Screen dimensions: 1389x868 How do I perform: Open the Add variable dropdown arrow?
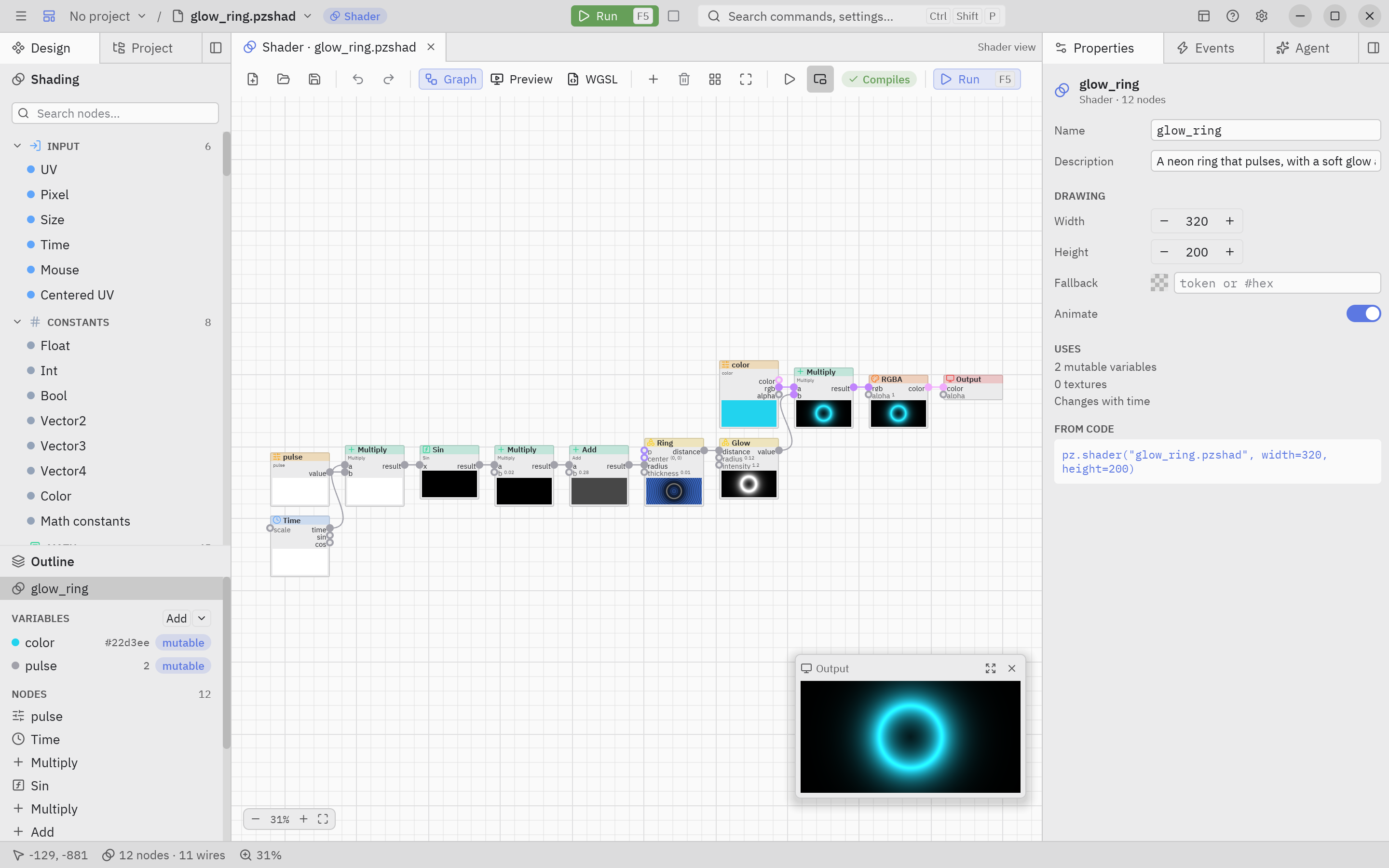(x=202, y=618)
